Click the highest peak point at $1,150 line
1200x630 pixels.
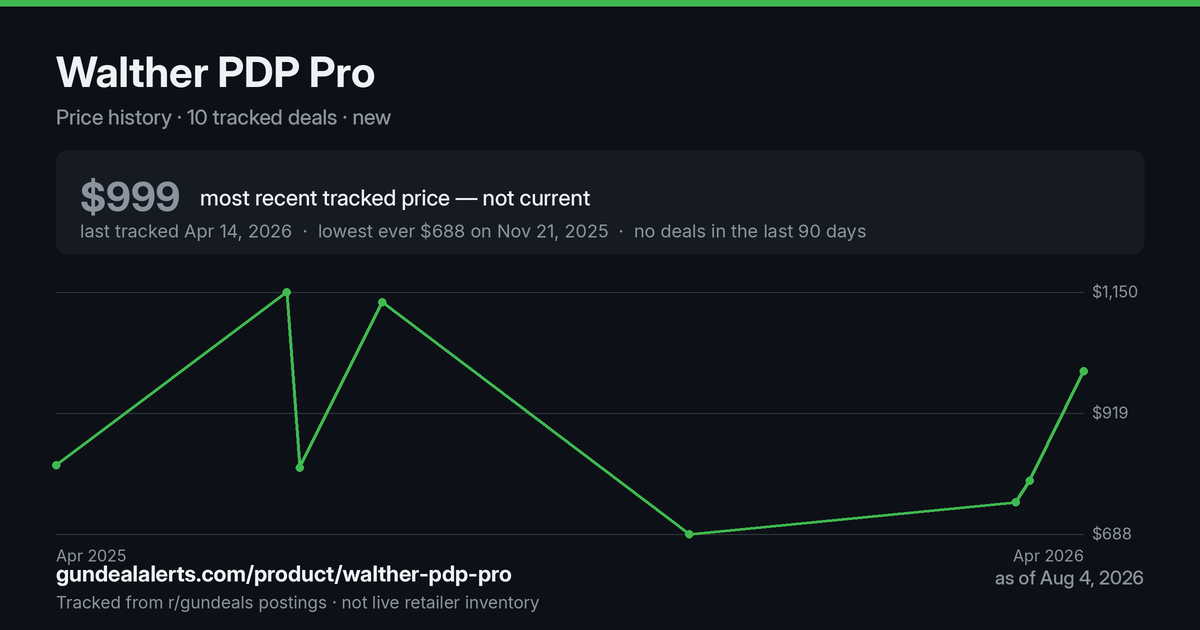point(287,292)
